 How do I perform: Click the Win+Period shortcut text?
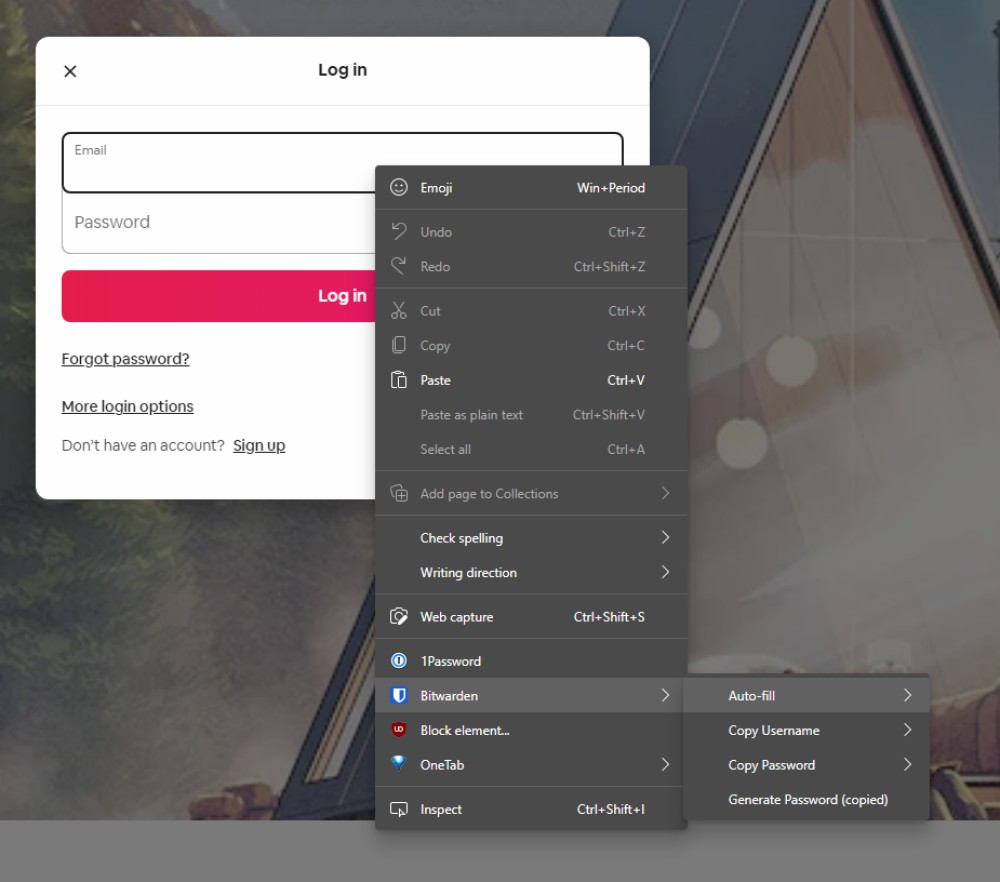coord(611,187)
